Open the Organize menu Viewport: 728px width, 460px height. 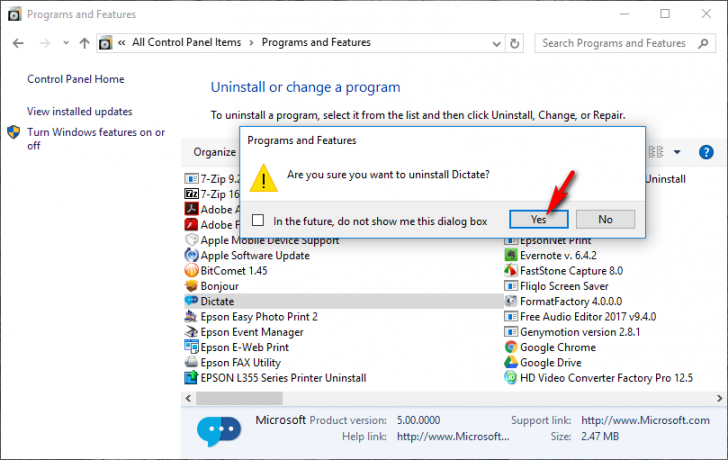point(214,152)
